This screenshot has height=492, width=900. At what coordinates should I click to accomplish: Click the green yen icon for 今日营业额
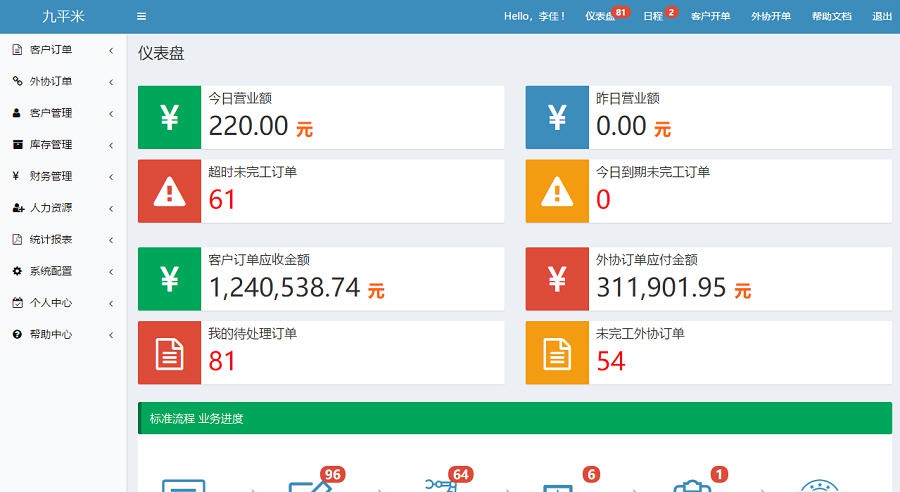point(169,117)
